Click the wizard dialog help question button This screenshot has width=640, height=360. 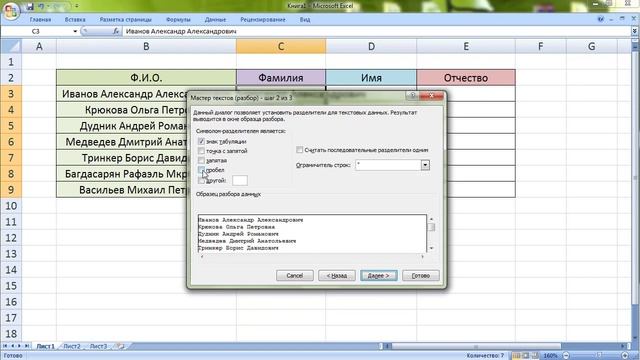tap(413, 96)
